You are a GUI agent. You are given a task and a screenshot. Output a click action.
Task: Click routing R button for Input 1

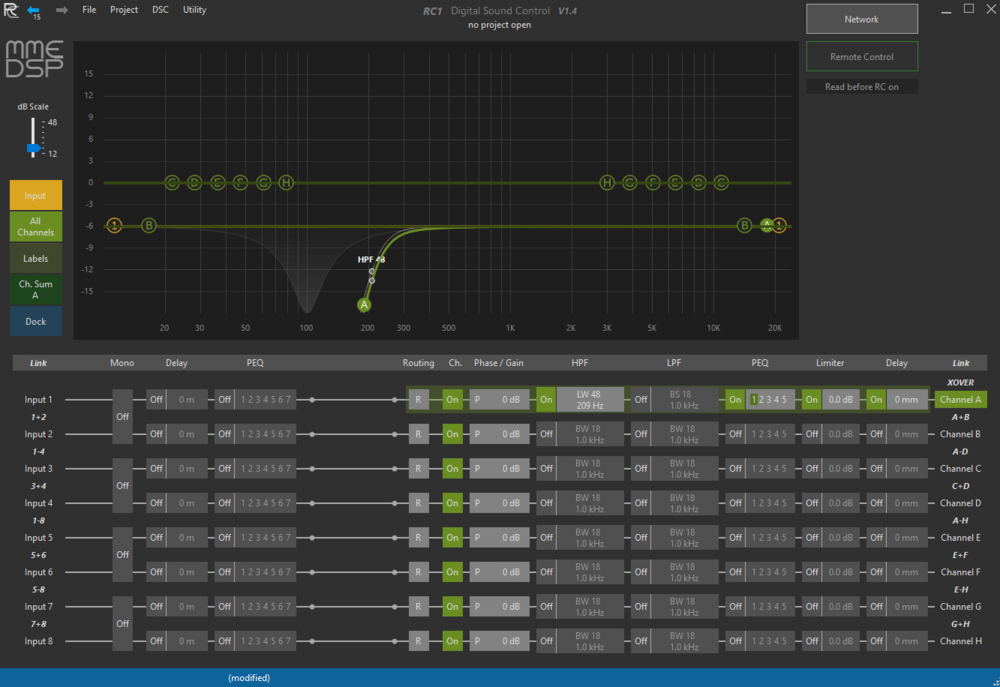(x=419, y=400)
